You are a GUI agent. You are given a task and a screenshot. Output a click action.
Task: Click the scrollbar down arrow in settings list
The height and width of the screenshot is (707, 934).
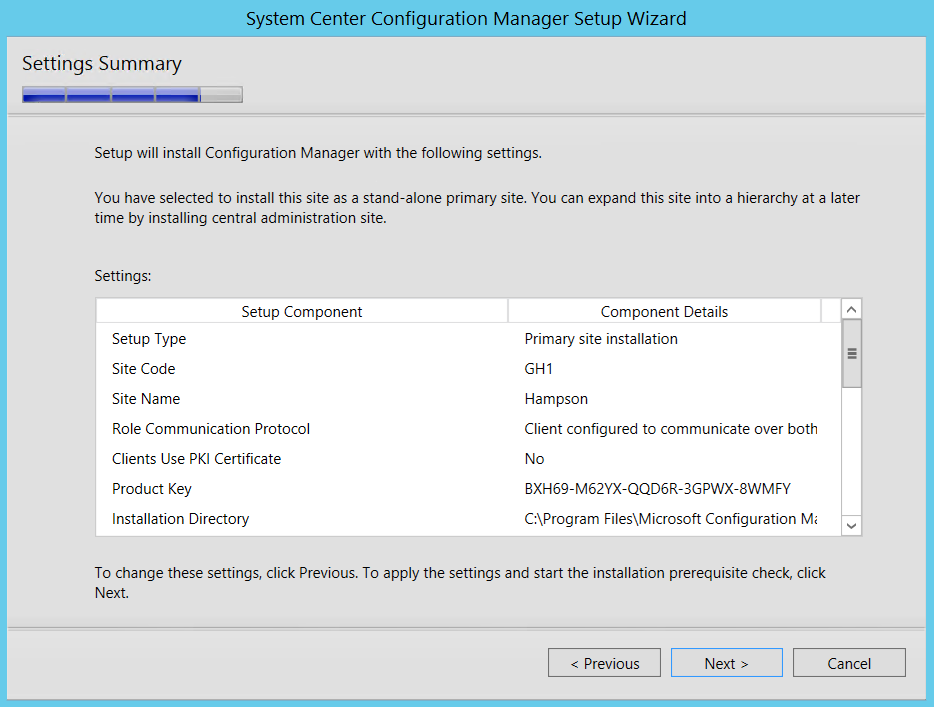[851, 524]
